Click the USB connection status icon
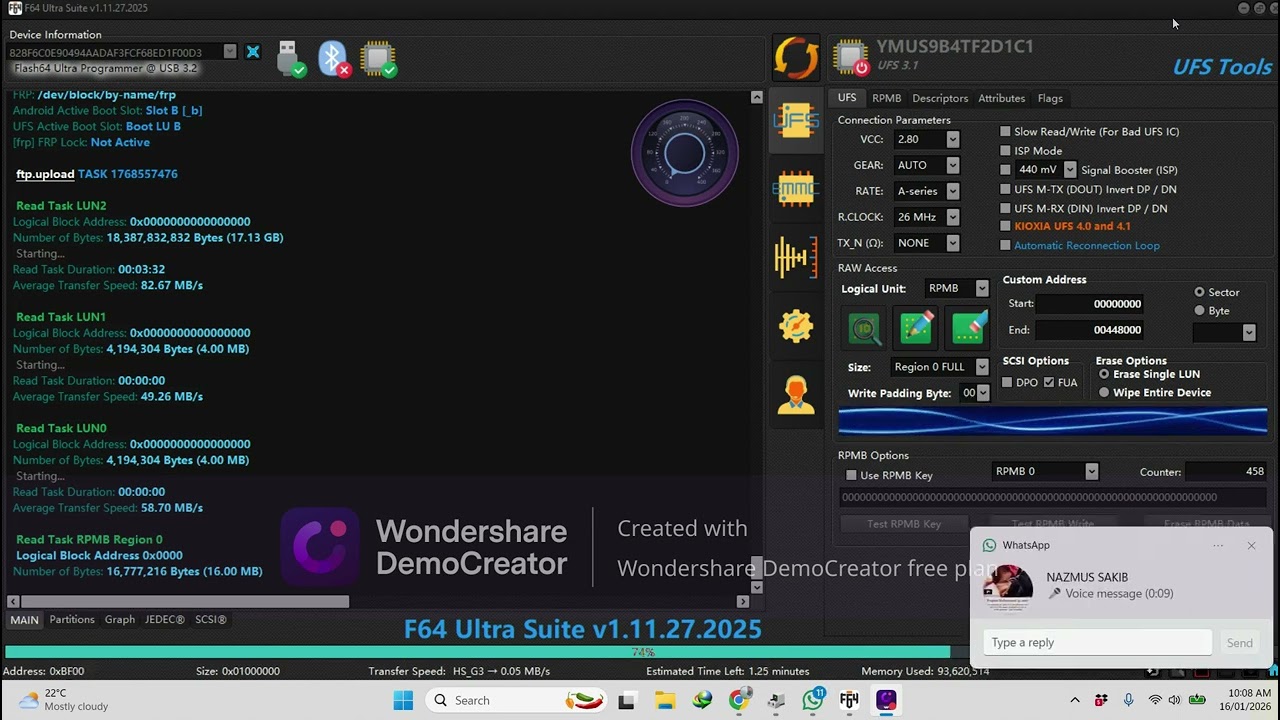 (290, 59)
